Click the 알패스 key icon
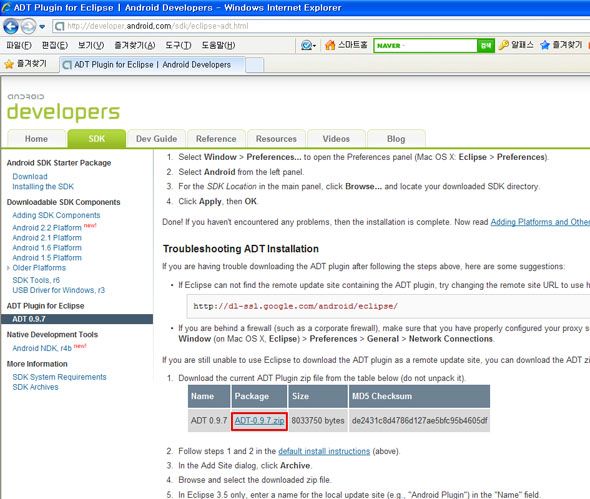This screenshot has height=499, width=590. coord(503,45)
